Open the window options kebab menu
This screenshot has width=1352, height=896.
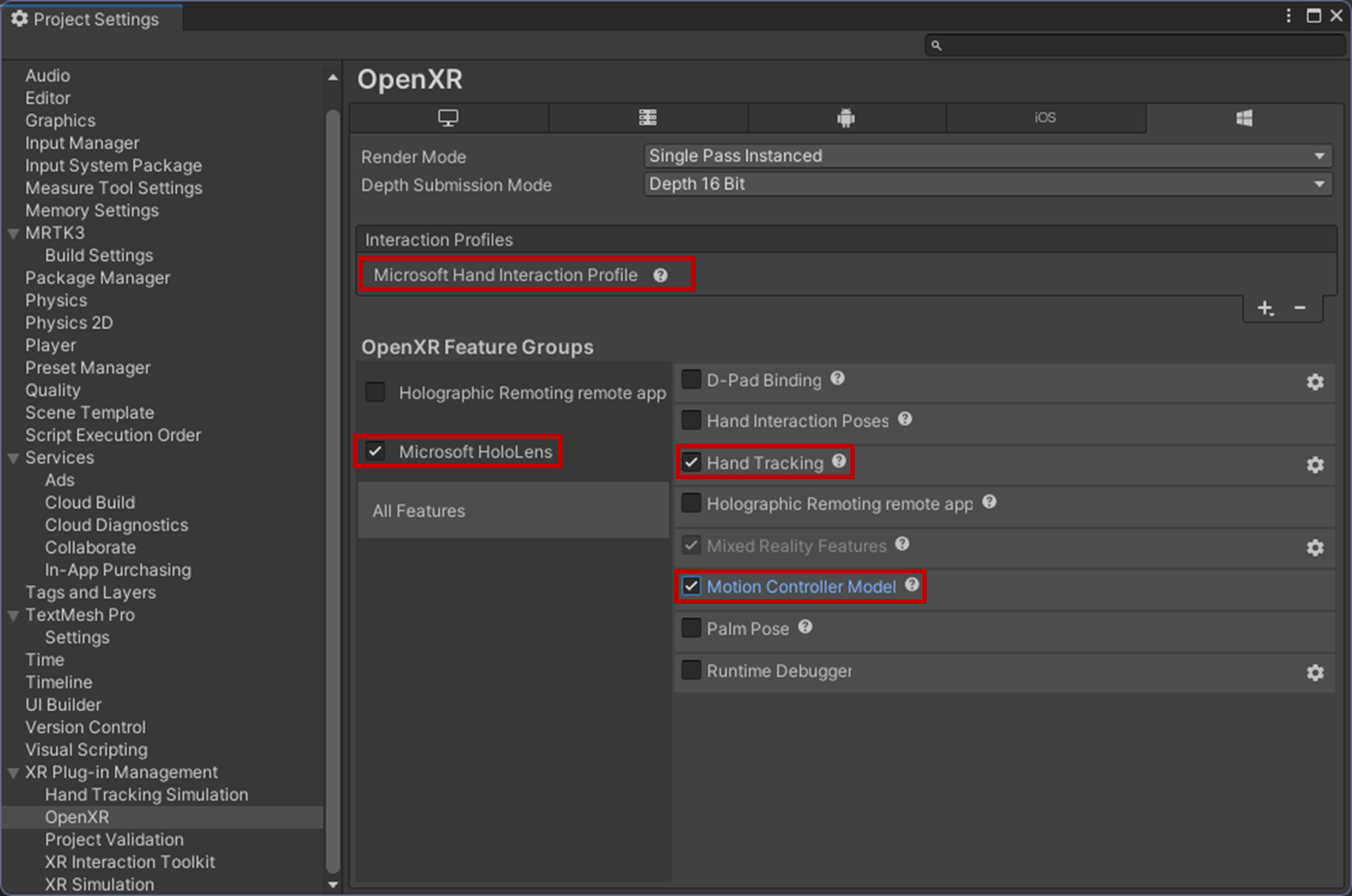click(x=1289, y=15)
